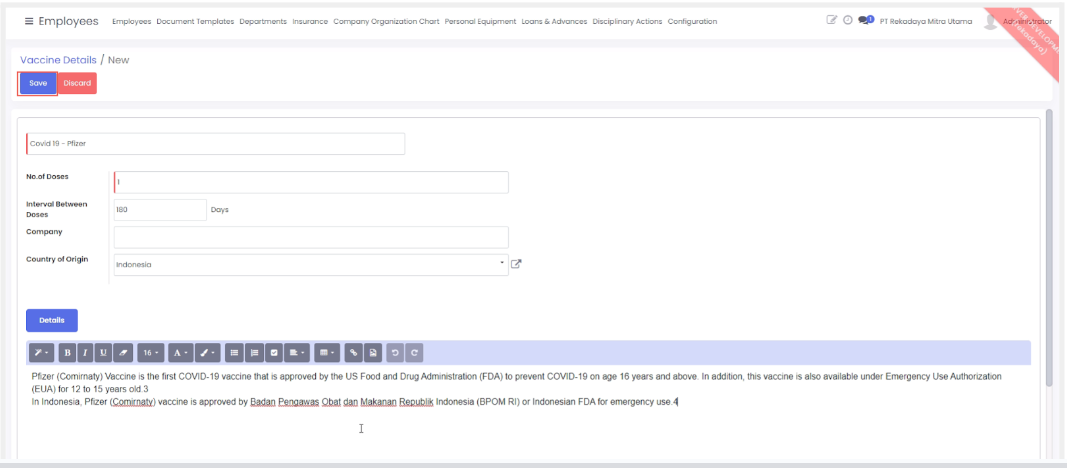Click the eraser remove-formatting icon

click(x=122, y=353)
